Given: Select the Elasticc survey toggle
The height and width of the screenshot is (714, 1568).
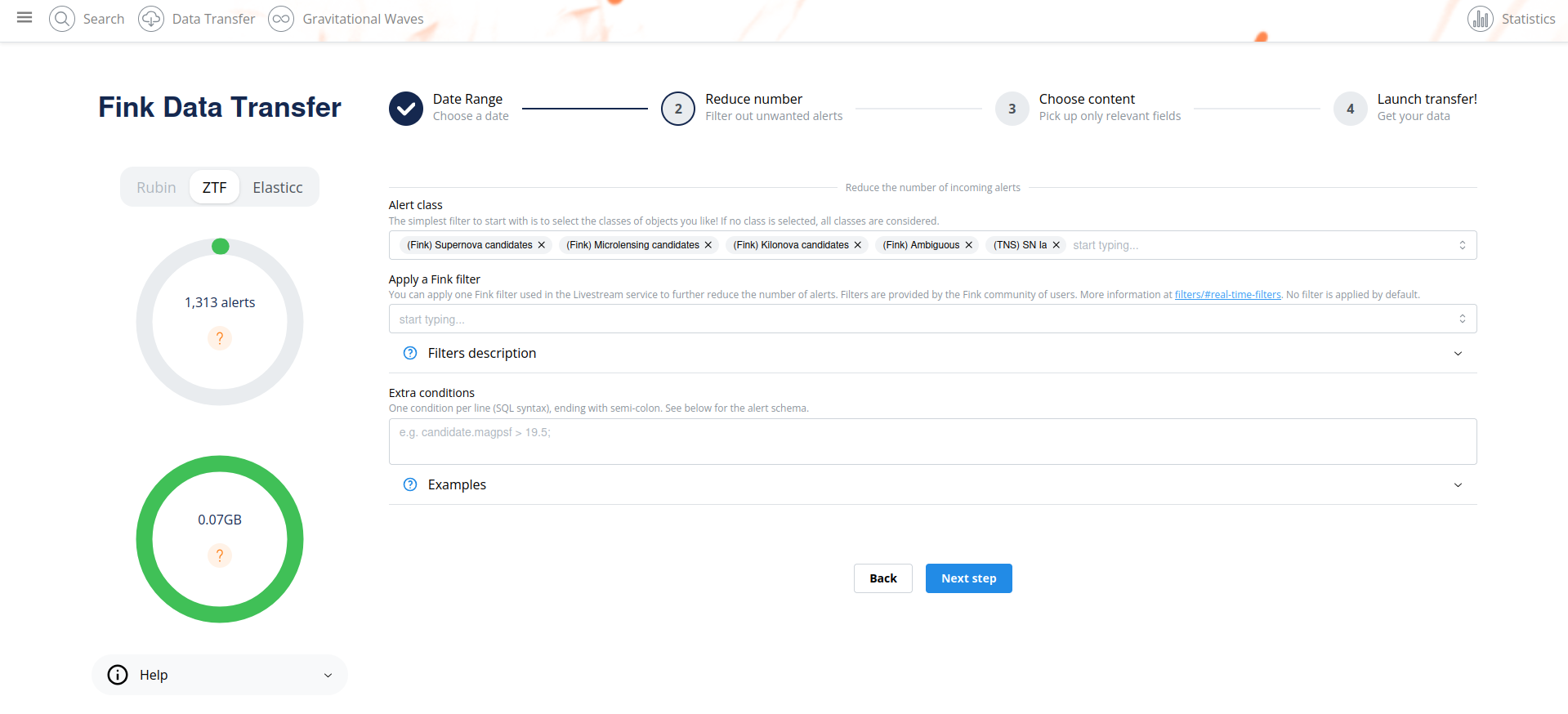Looking at the screenshot, I should click(278, 187).
